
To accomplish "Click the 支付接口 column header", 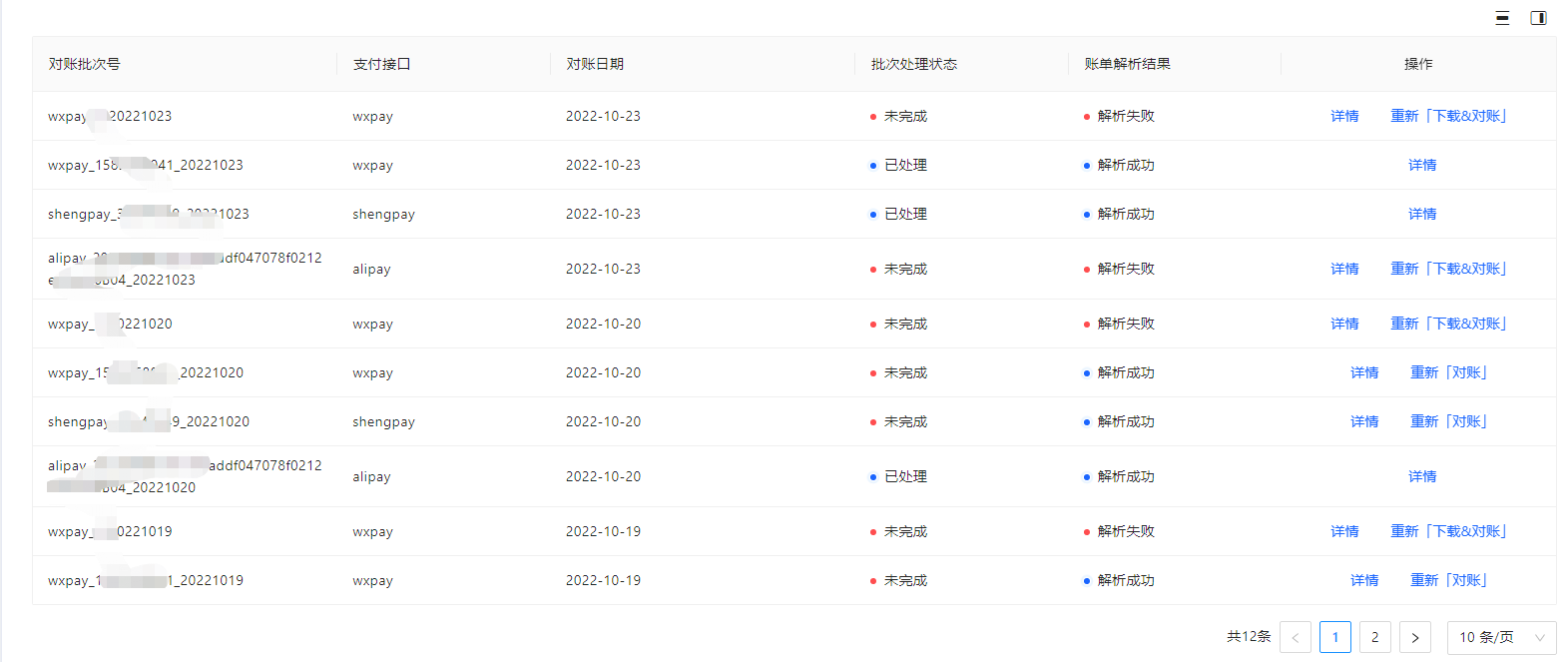I will pos(381,64).
